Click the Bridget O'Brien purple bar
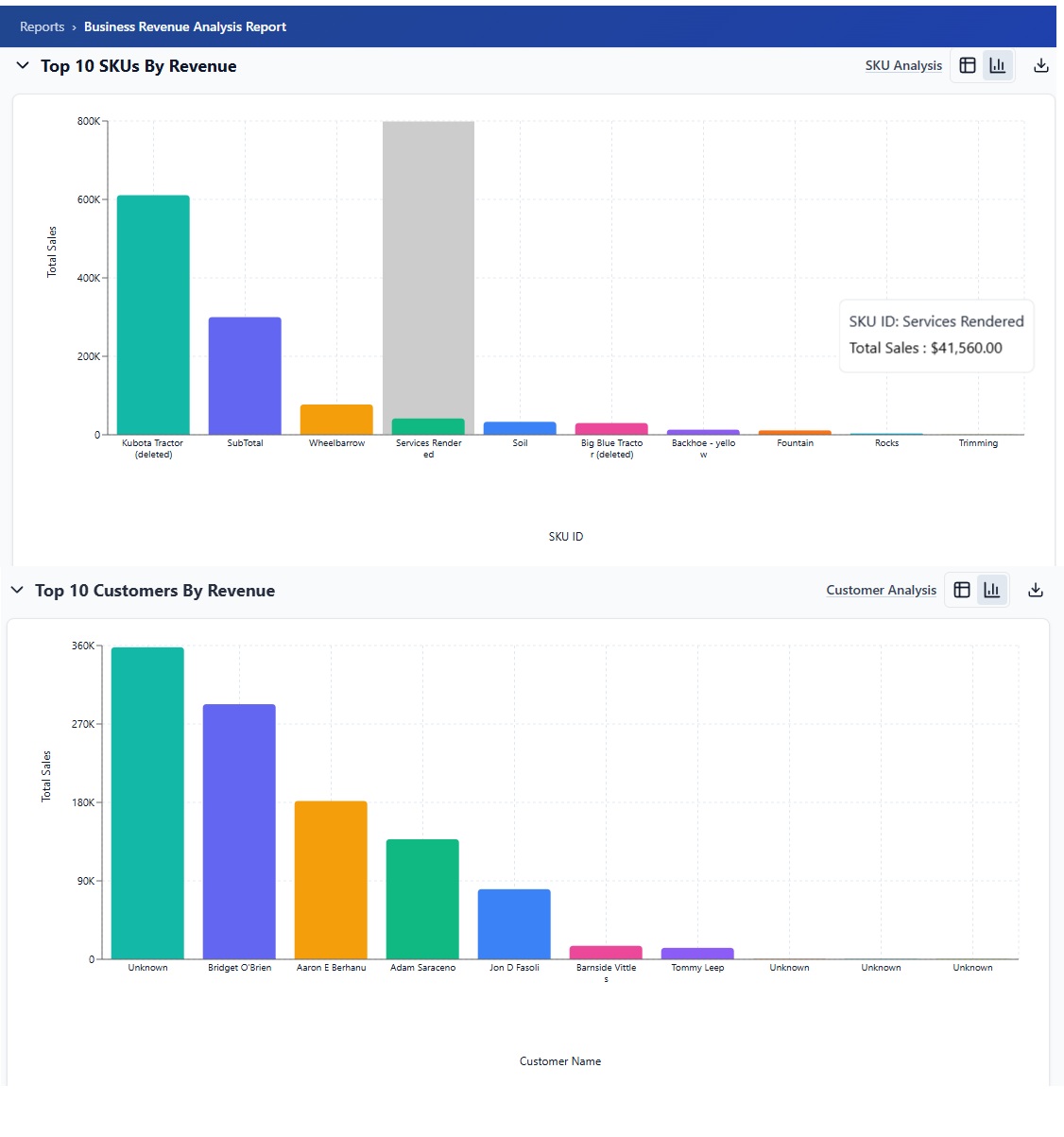 (x=239, y=832)
